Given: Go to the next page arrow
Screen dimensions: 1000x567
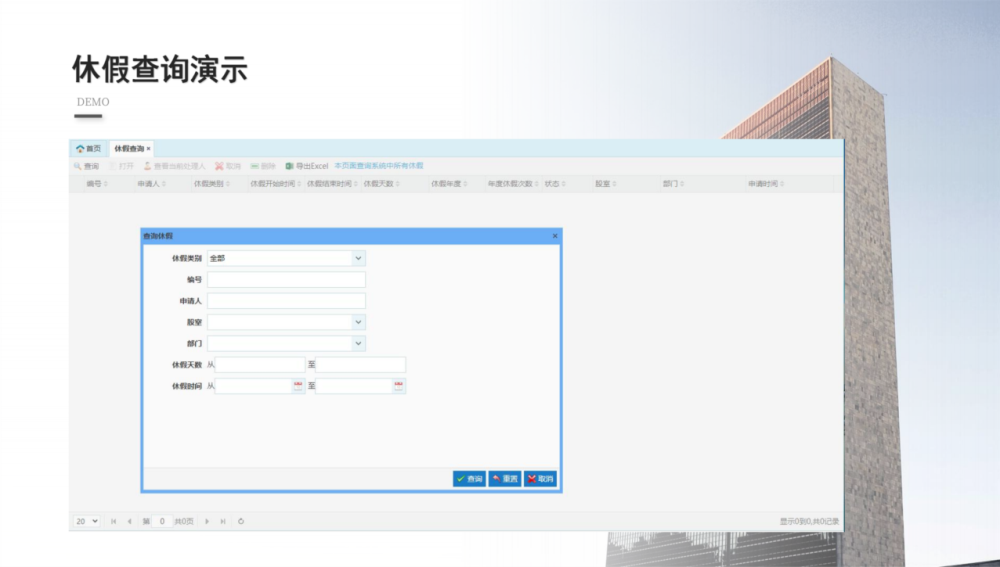Looking at the screenshot, I should pyautogui.click(x=207, y=521).
